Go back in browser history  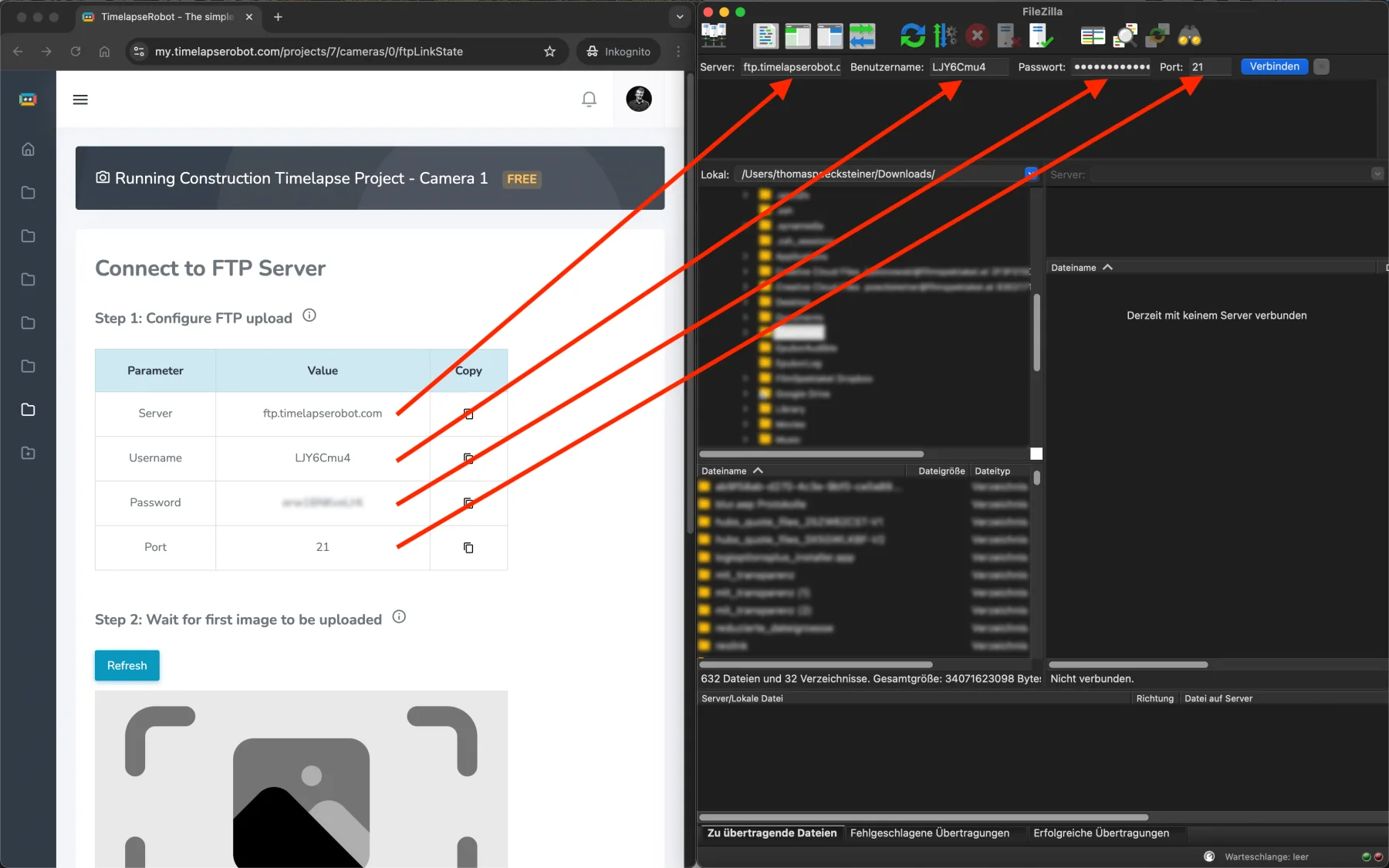tap(18, 52)
